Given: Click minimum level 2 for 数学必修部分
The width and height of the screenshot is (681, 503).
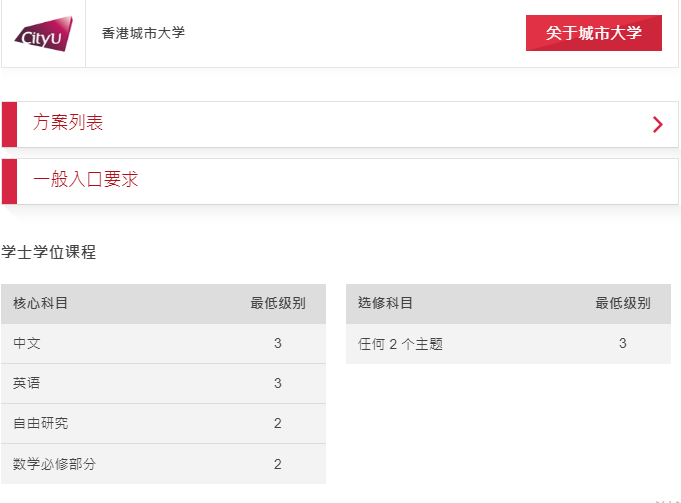Looking at the screenshot, I should (x=278, y=464).
